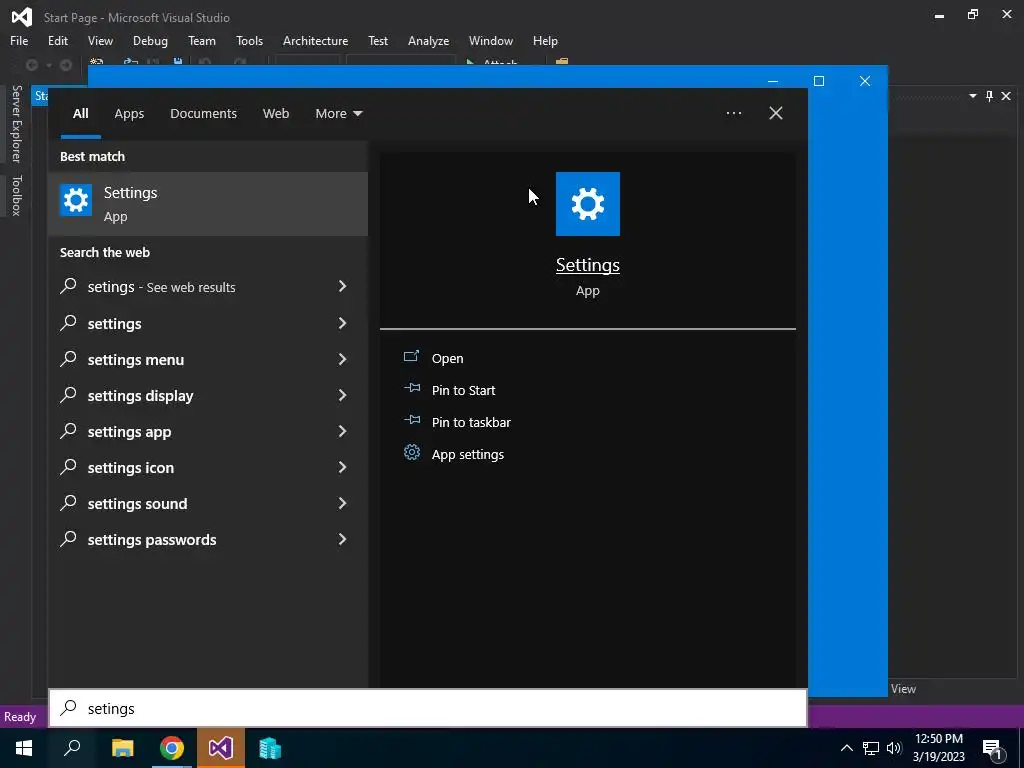Open the File menu in Visual Studio

pos(19,40)
